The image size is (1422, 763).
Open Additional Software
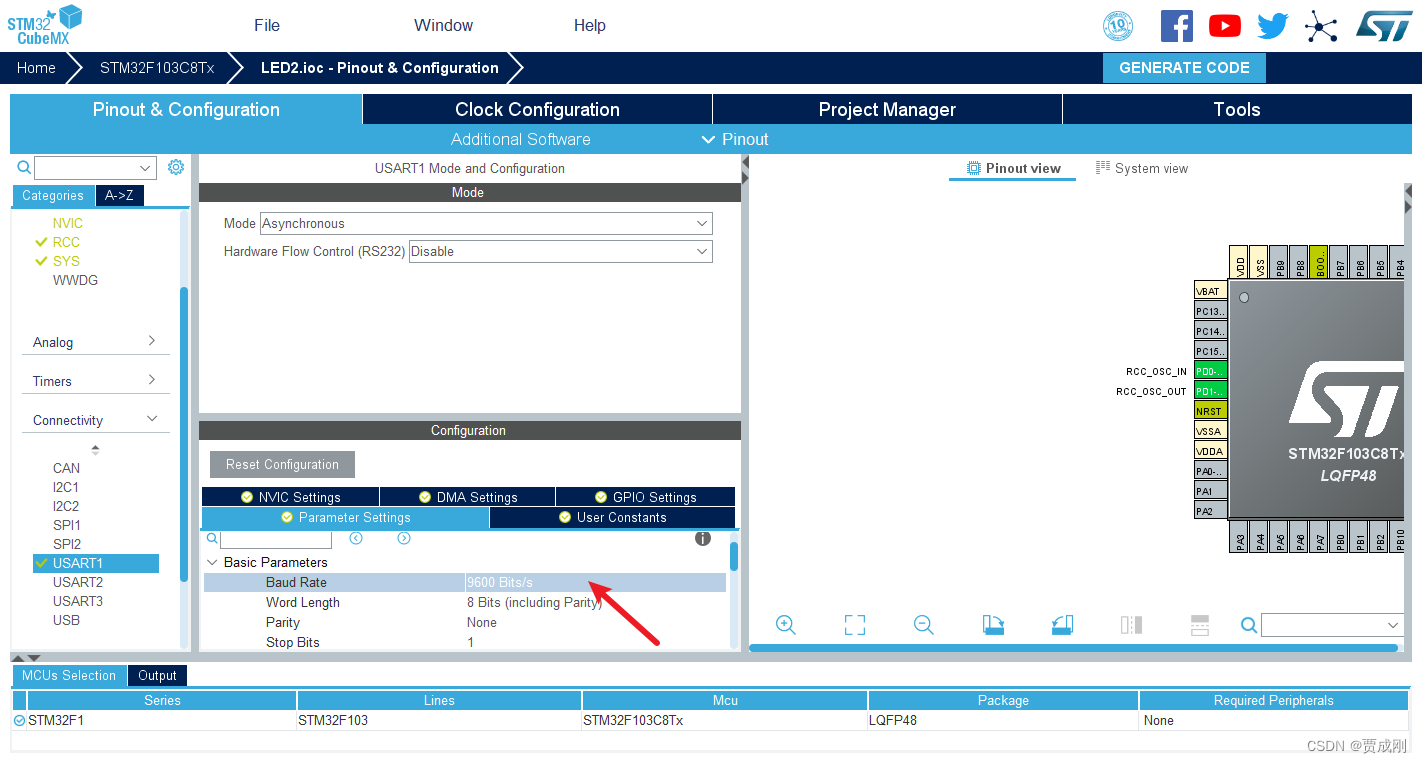click(521, 139)
